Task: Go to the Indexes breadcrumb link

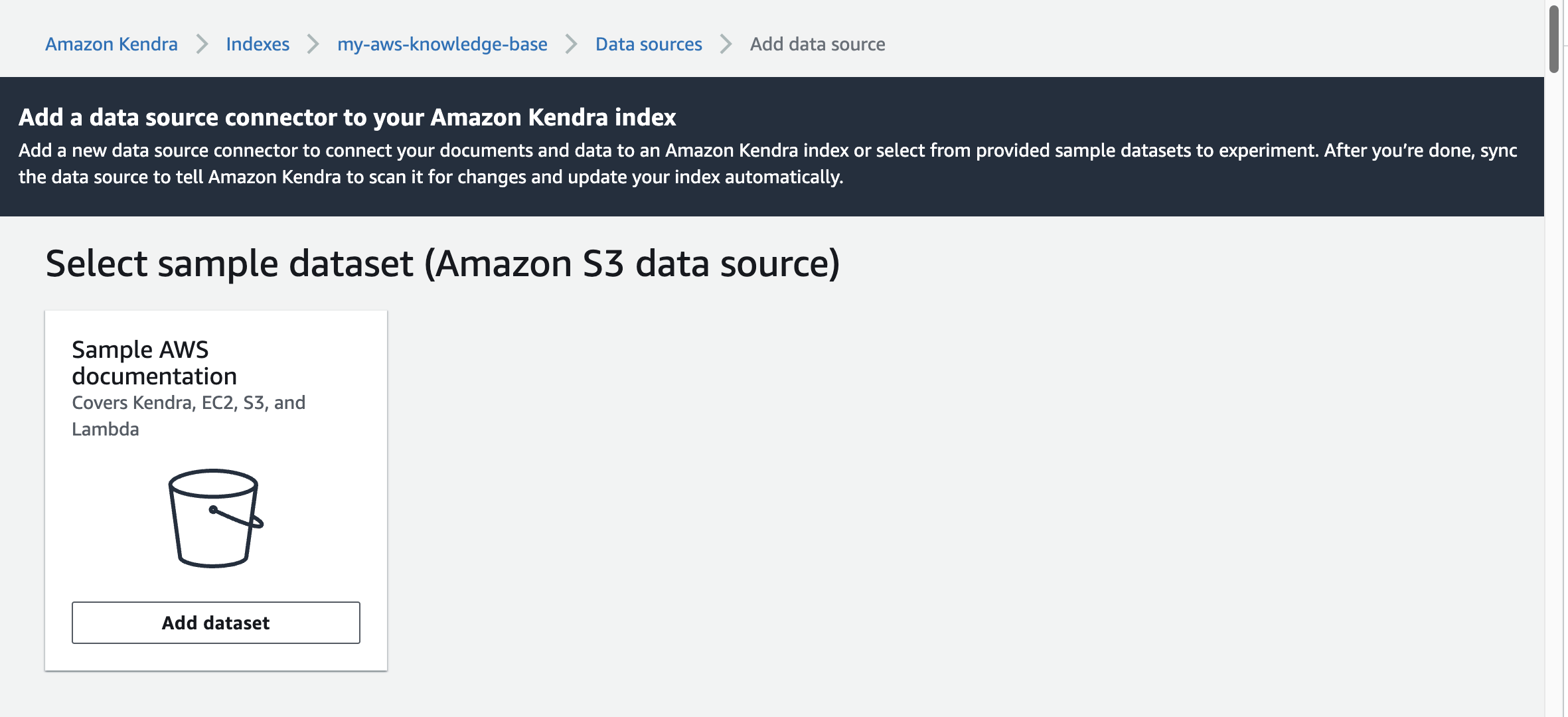Action: tap(258, 44)
